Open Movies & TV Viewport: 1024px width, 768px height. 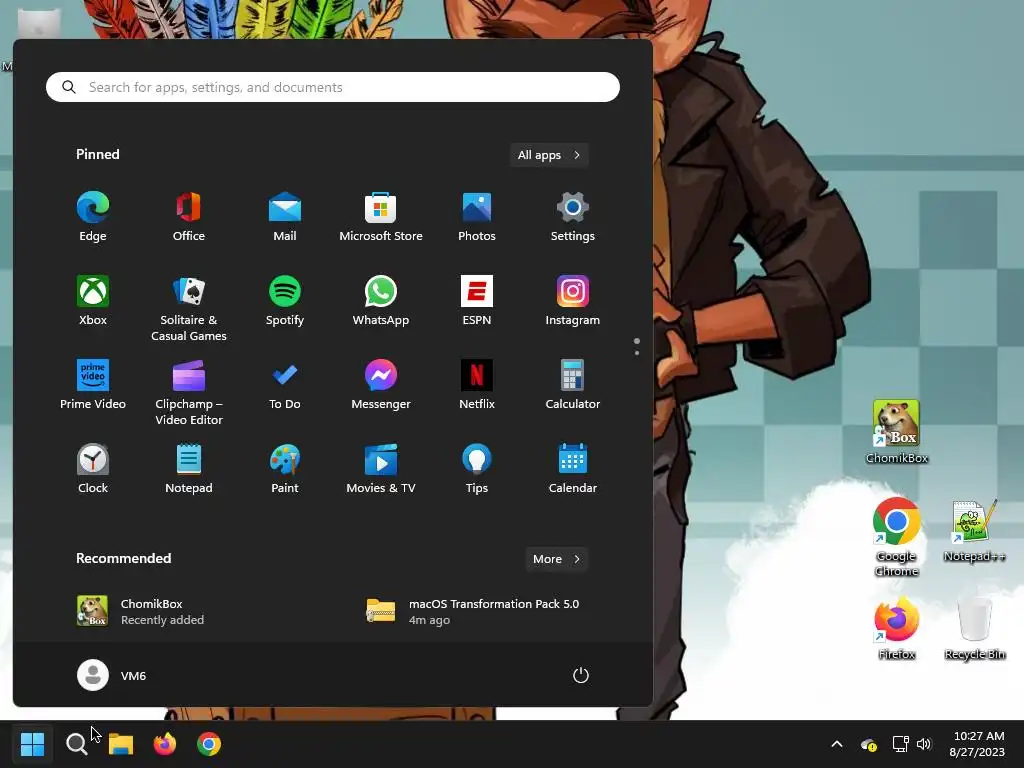[x=381, y=469]
